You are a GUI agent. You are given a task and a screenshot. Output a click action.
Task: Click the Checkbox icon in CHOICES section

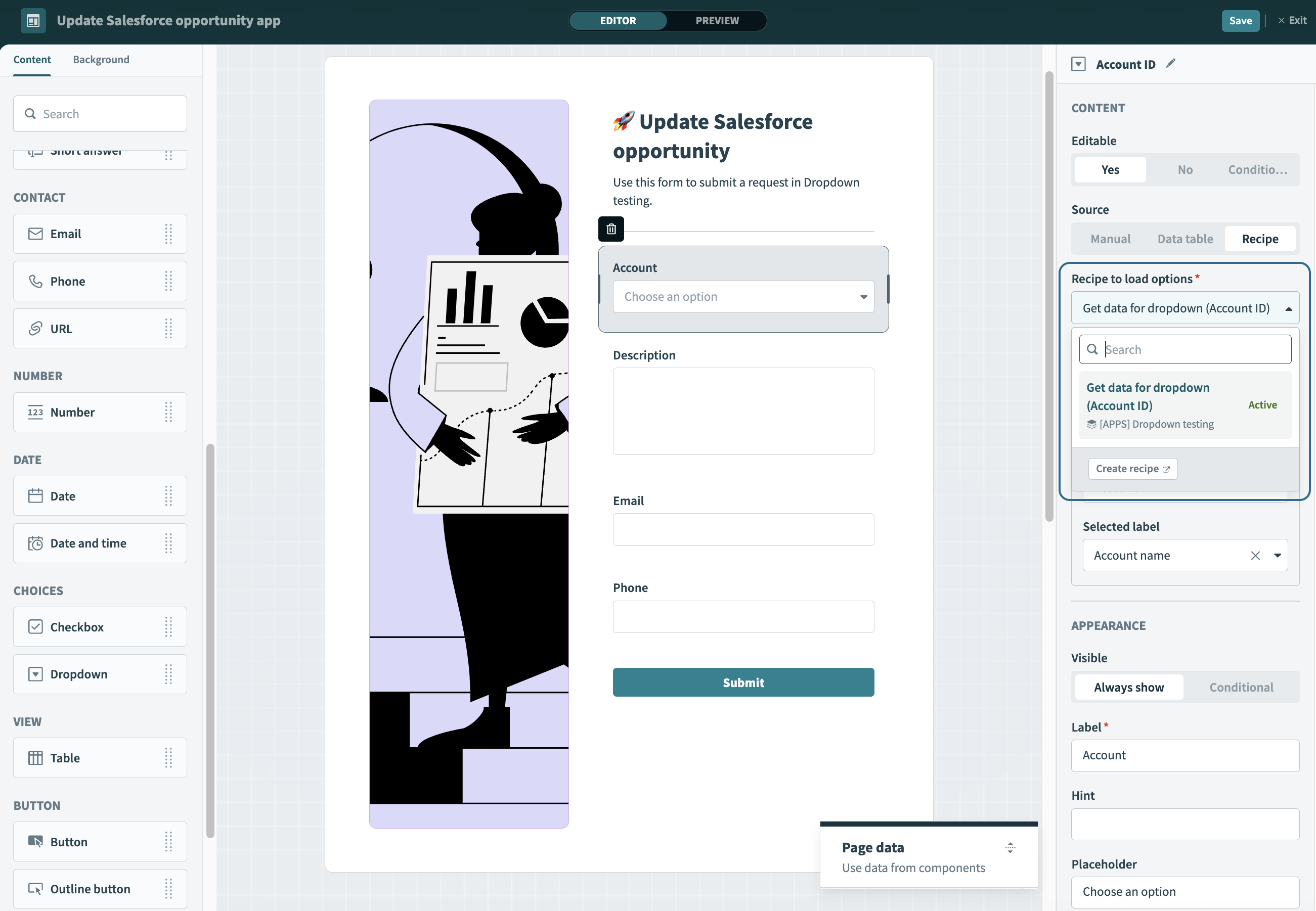(x=35, y=625)
